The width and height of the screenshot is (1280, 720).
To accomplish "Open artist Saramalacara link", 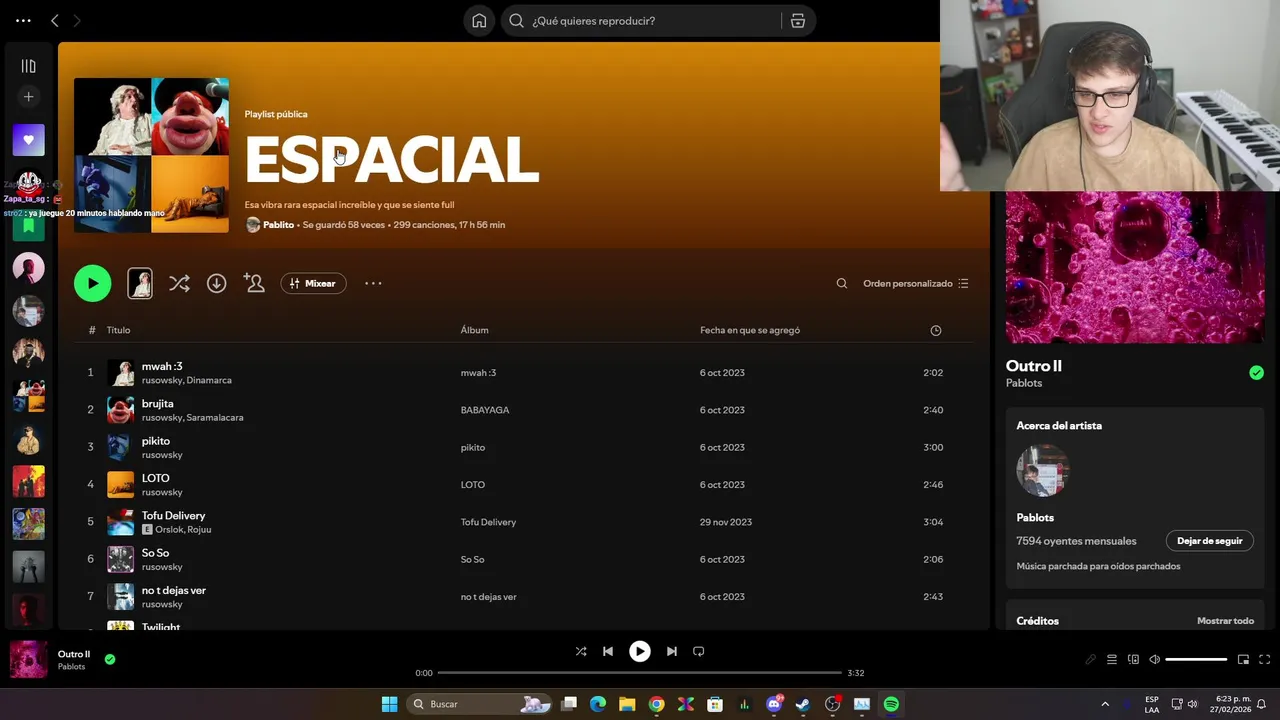I will point(215,417).
